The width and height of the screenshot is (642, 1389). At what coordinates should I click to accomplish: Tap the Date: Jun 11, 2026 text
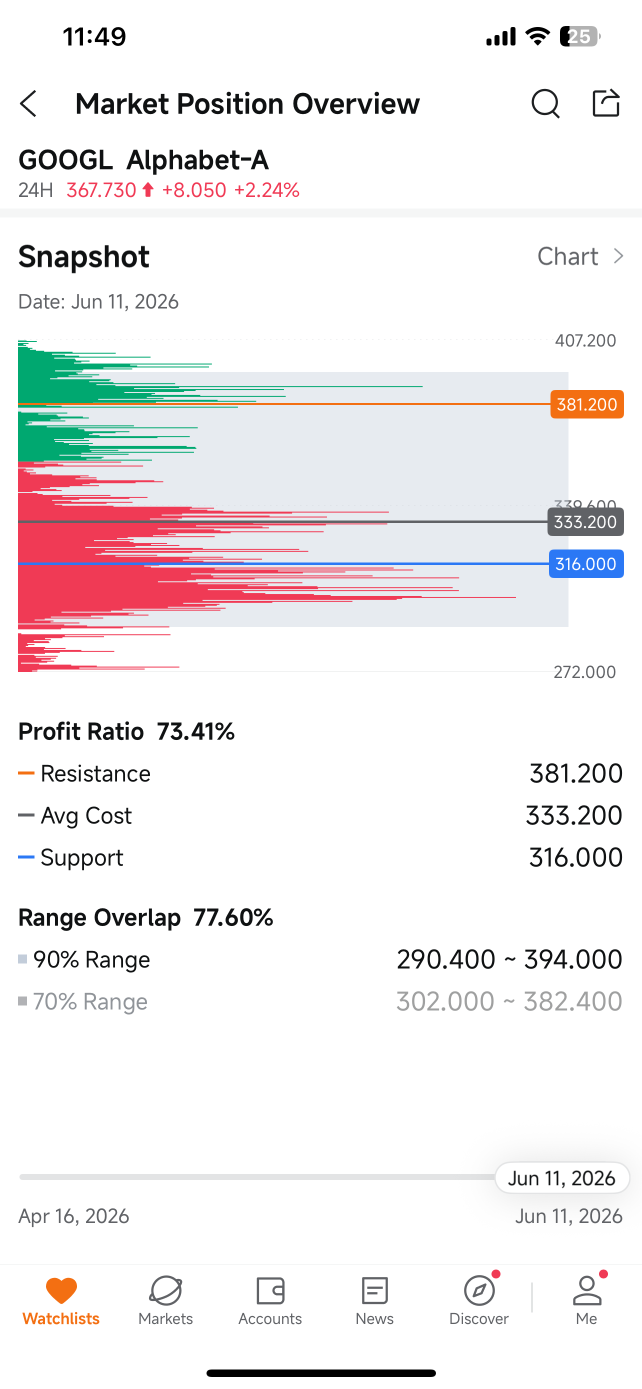[x=98, y=302]
